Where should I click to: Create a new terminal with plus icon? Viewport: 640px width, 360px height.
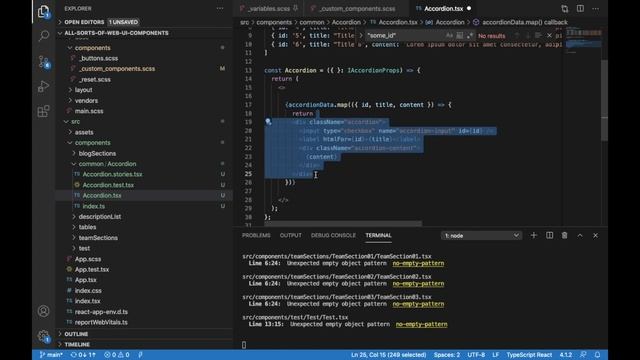[x=533, y=235]
